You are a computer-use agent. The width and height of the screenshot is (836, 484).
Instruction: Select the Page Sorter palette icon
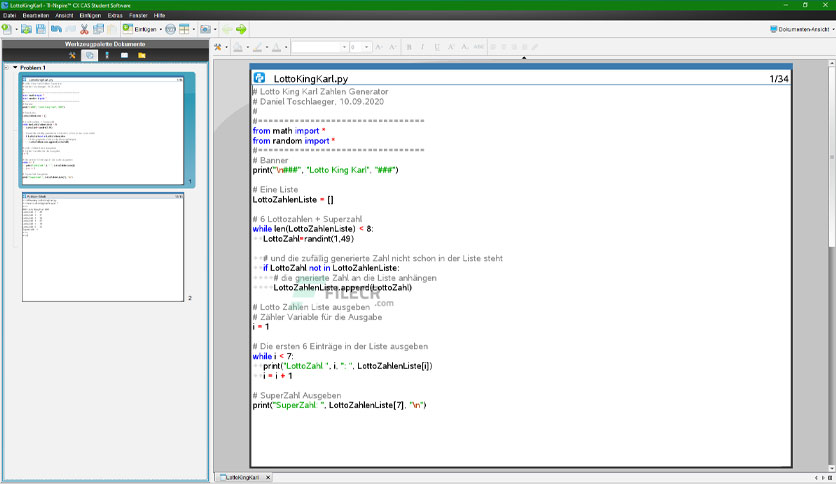90,55
